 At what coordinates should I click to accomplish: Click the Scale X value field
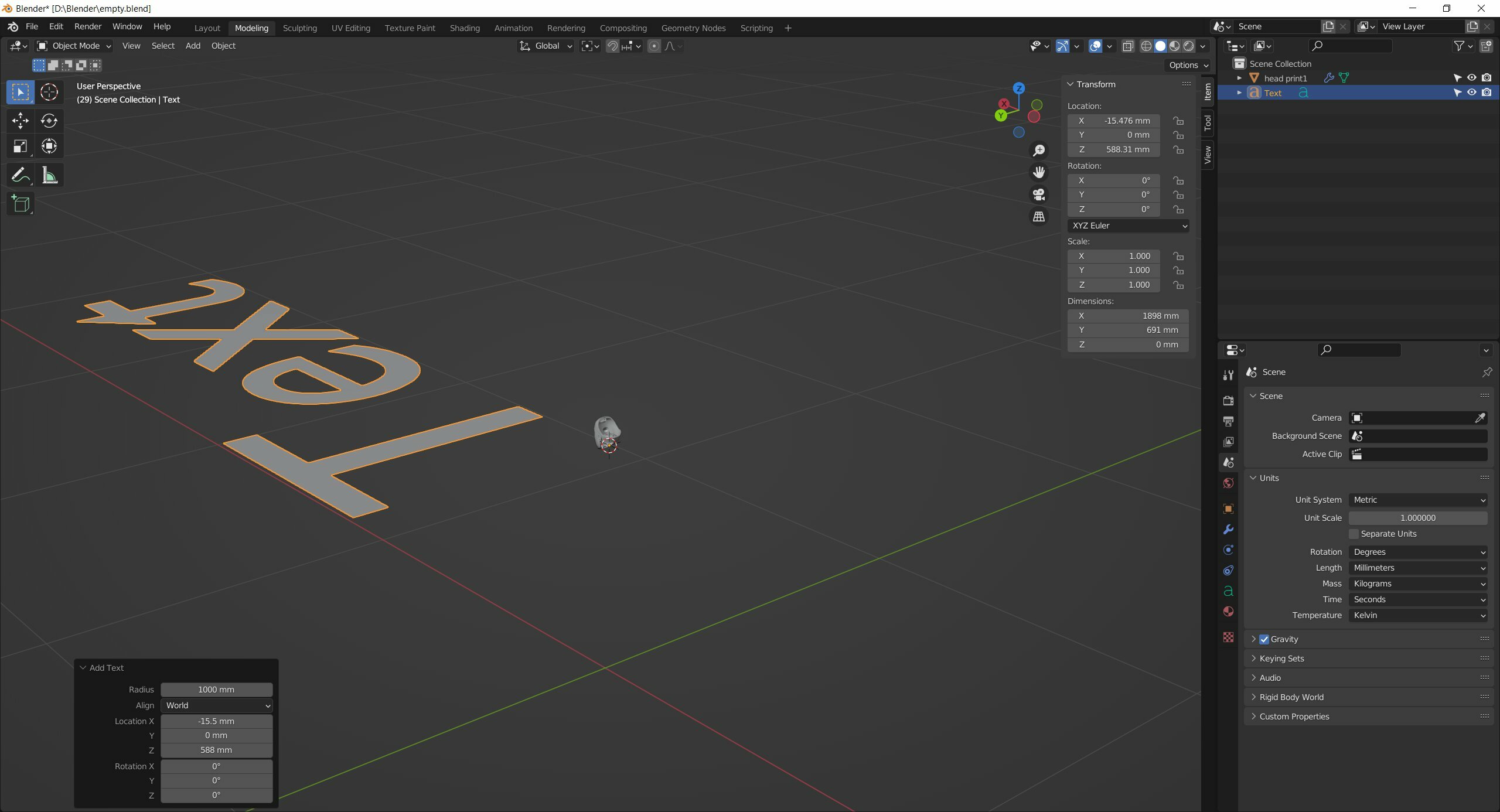click(1113, 256)
